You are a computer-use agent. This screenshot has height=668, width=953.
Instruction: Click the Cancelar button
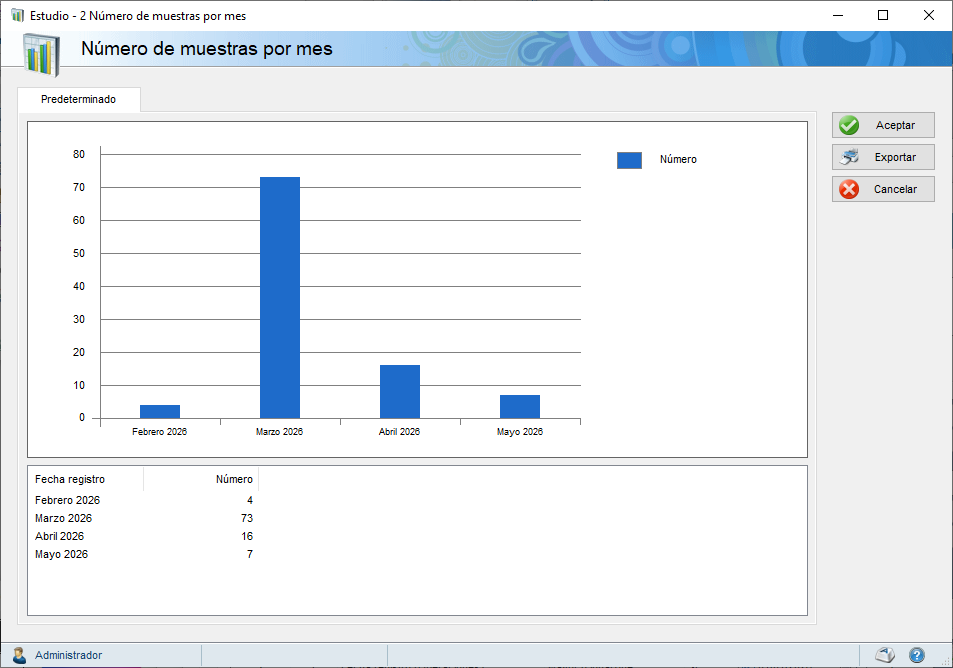[x=883, y=189]
